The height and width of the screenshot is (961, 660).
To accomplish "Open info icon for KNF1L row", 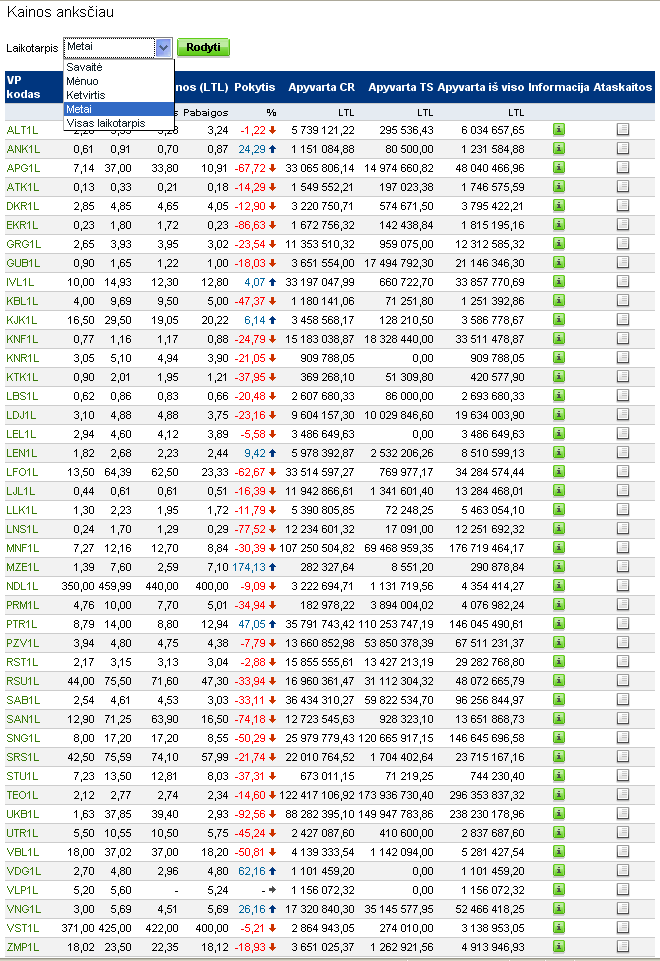I will coord(558,338).
